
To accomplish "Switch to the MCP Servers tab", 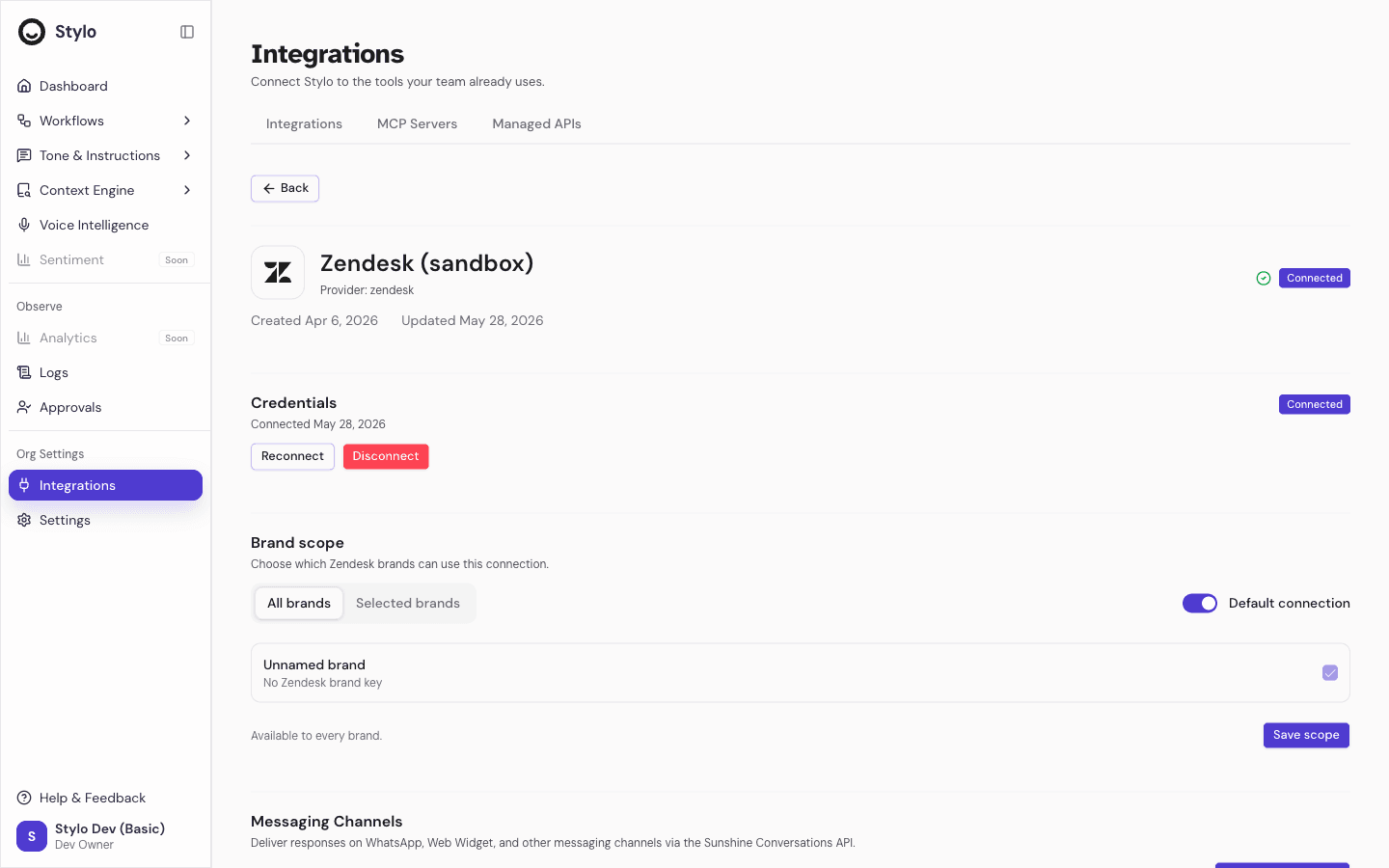I will point(417,123).
